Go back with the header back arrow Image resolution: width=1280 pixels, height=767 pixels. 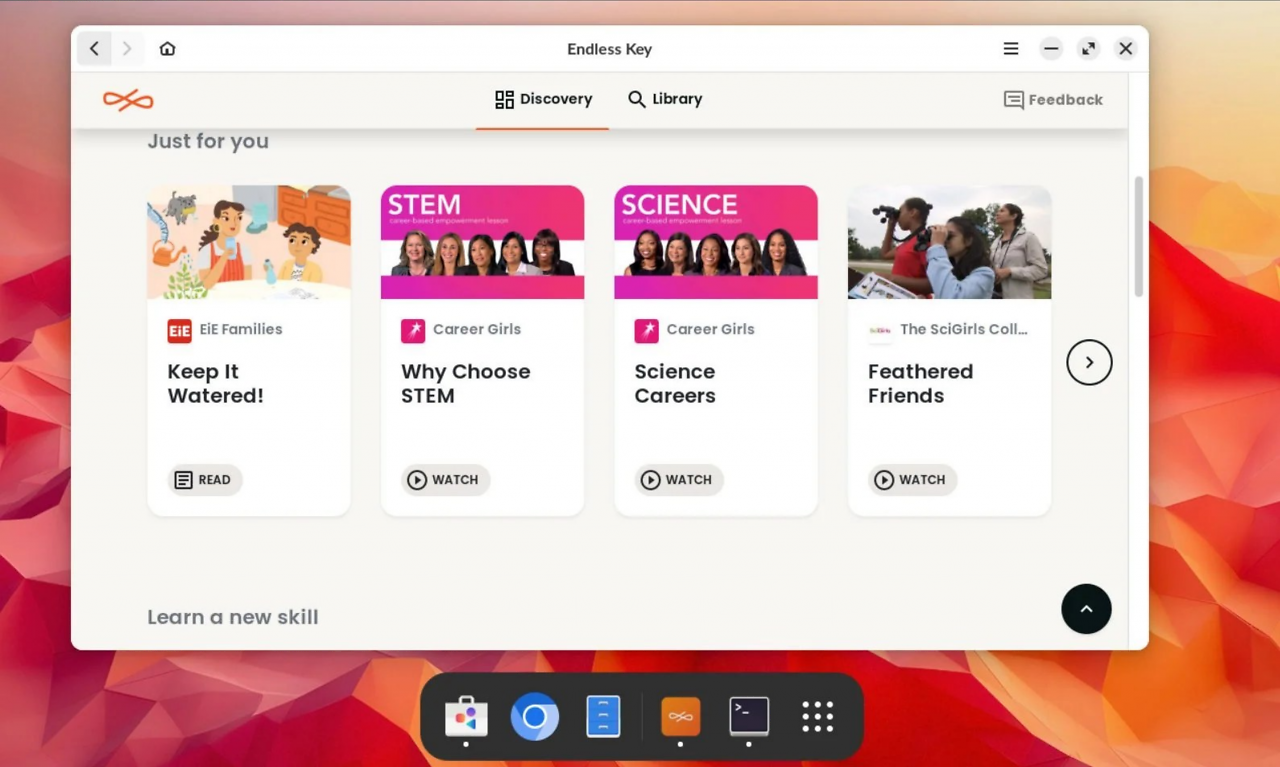pos(94,49)
